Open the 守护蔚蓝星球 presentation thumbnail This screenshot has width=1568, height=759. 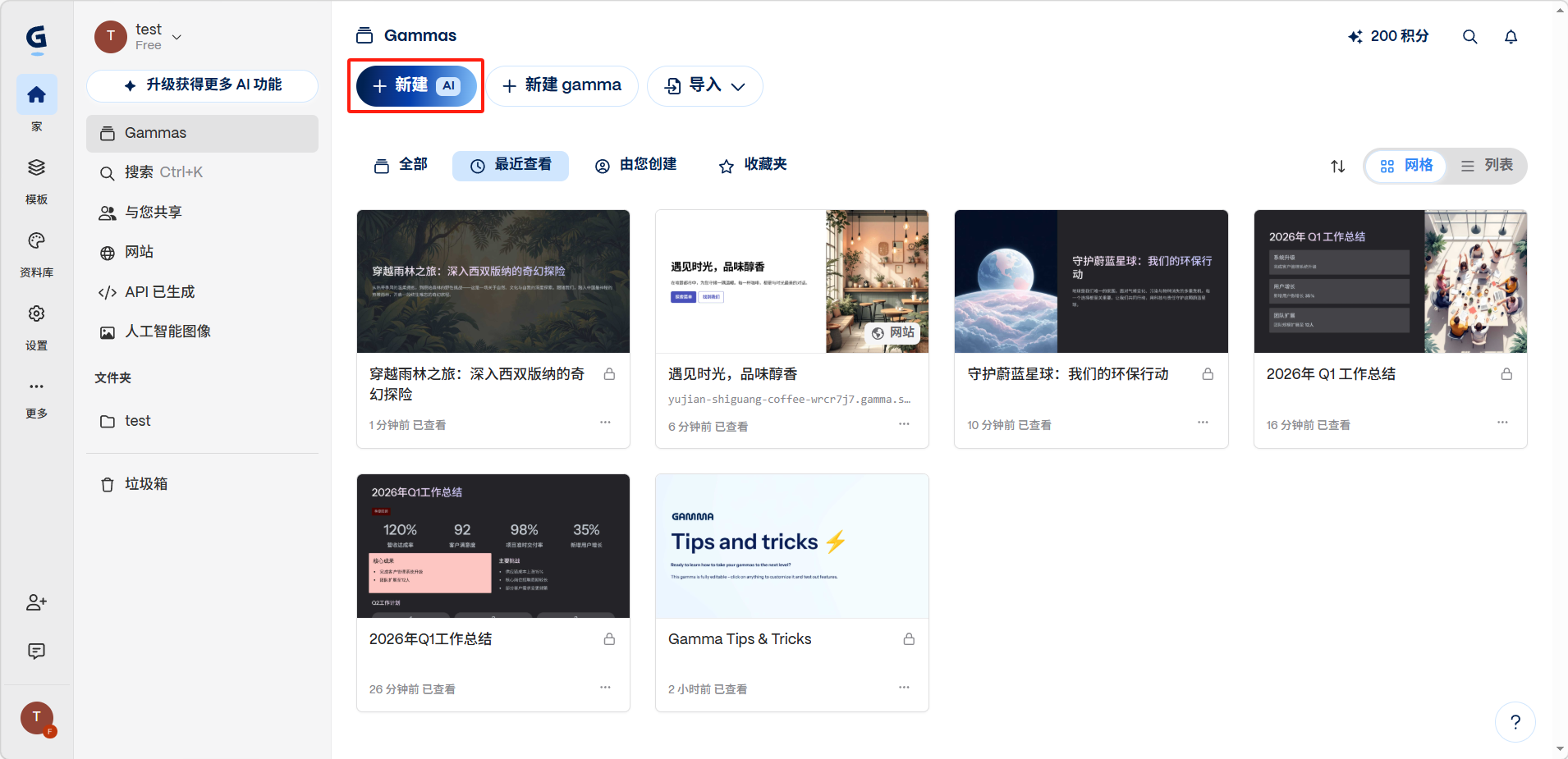point(1090,281)
